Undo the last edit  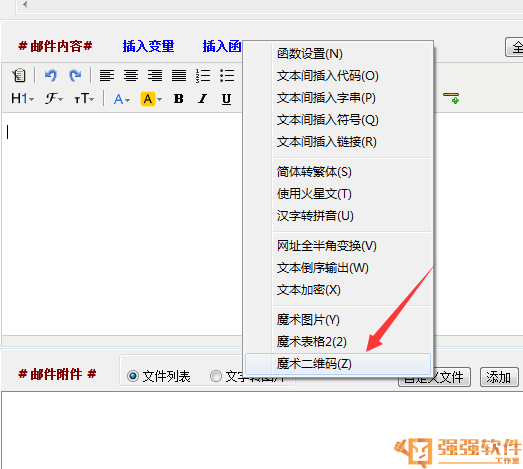pyautogui.click(x=51, y=75)
